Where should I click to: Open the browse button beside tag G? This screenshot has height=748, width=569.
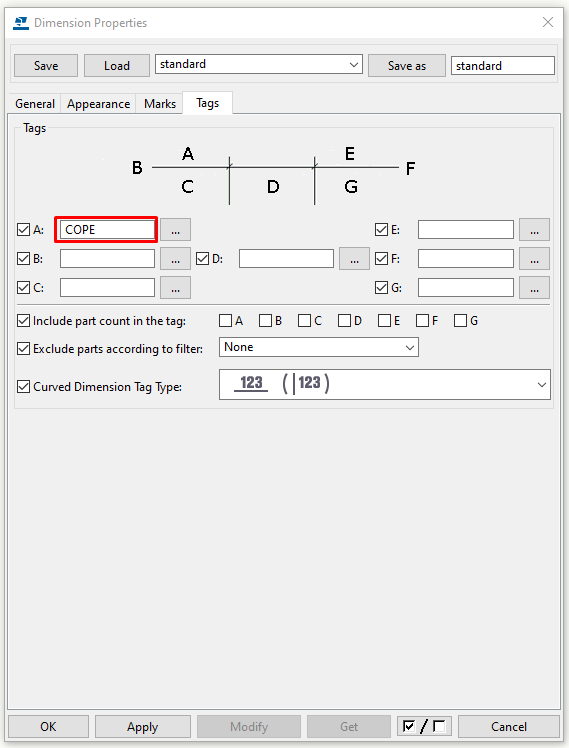(534, 288)
